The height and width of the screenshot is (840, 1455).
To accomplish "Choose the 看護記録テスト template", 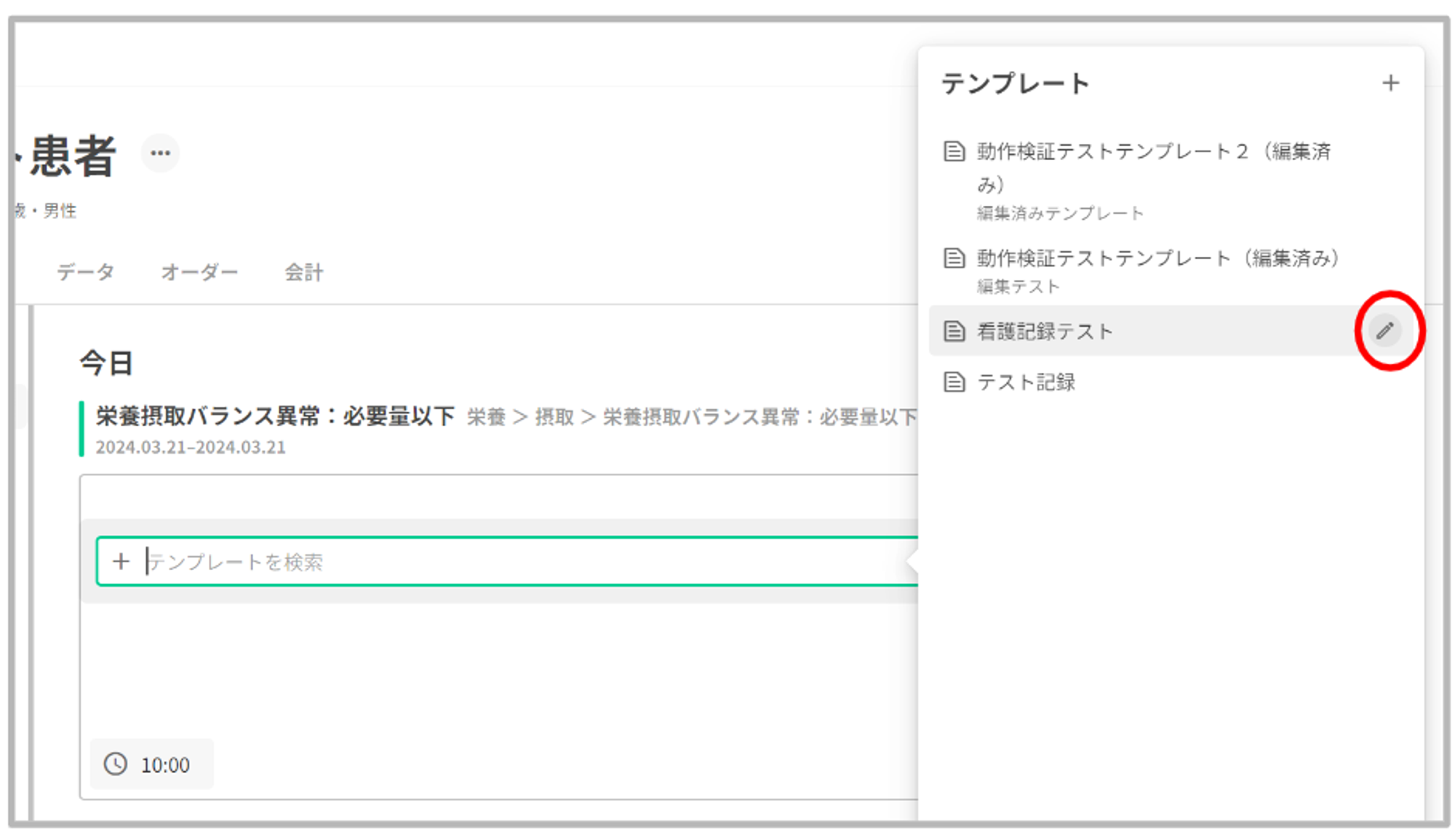I will (x=1045, y=332).
